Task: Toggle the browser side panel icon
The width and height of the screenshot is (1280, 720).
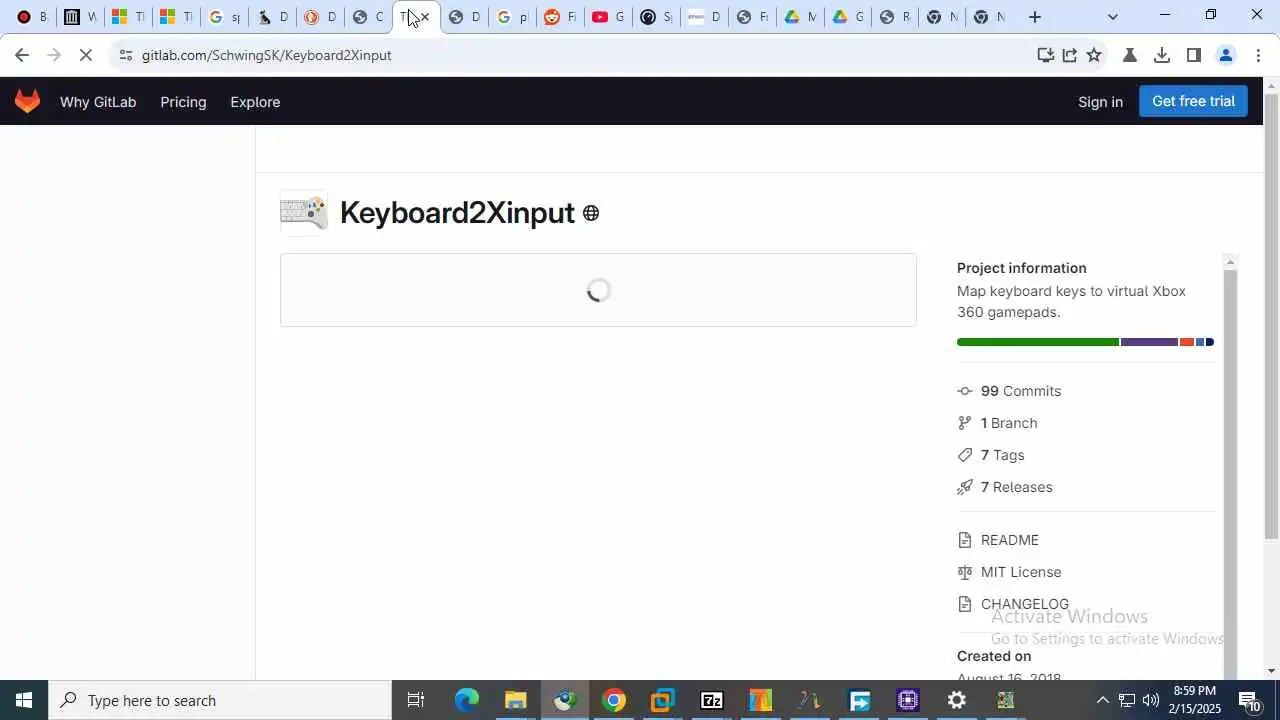Action: coord(1194,55)
